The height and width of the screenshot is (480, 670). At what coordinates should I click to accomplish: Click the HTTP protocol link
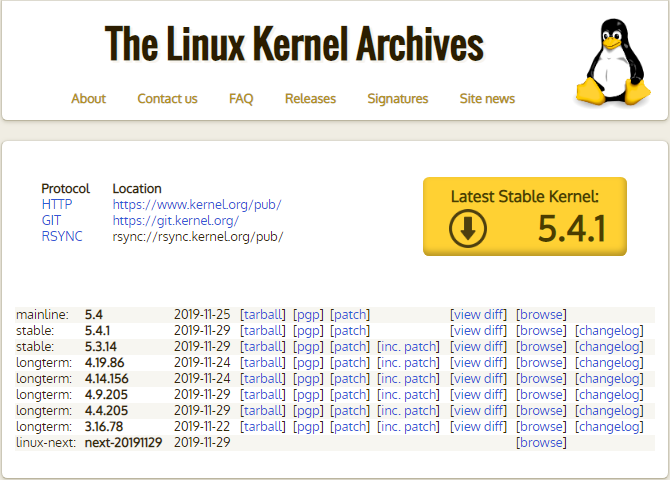(57, 204)
